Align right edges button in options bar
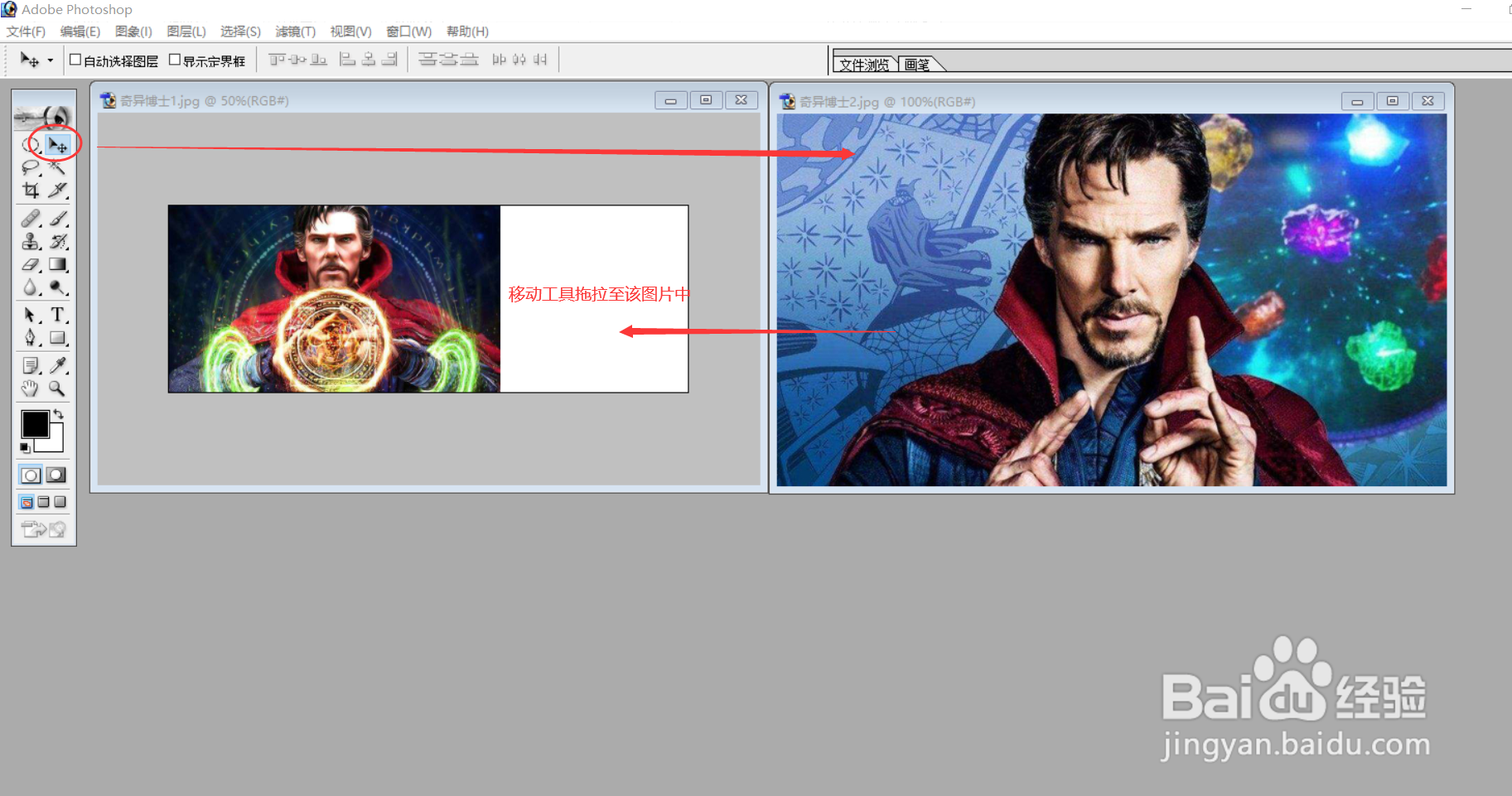Viewport: 1512px width, 796px height. point(389,60)
